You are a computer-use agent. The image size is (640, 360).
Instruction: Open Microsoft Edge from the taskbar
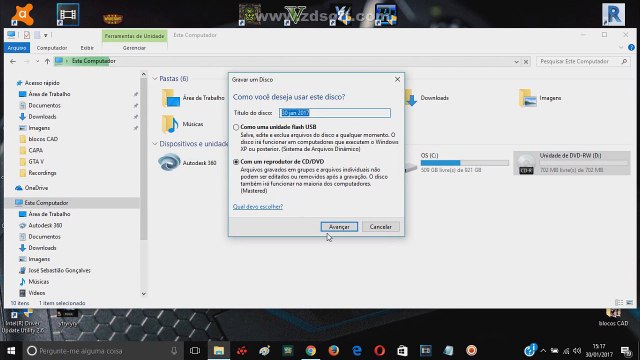pyautogui.click(x=357, y=351)
